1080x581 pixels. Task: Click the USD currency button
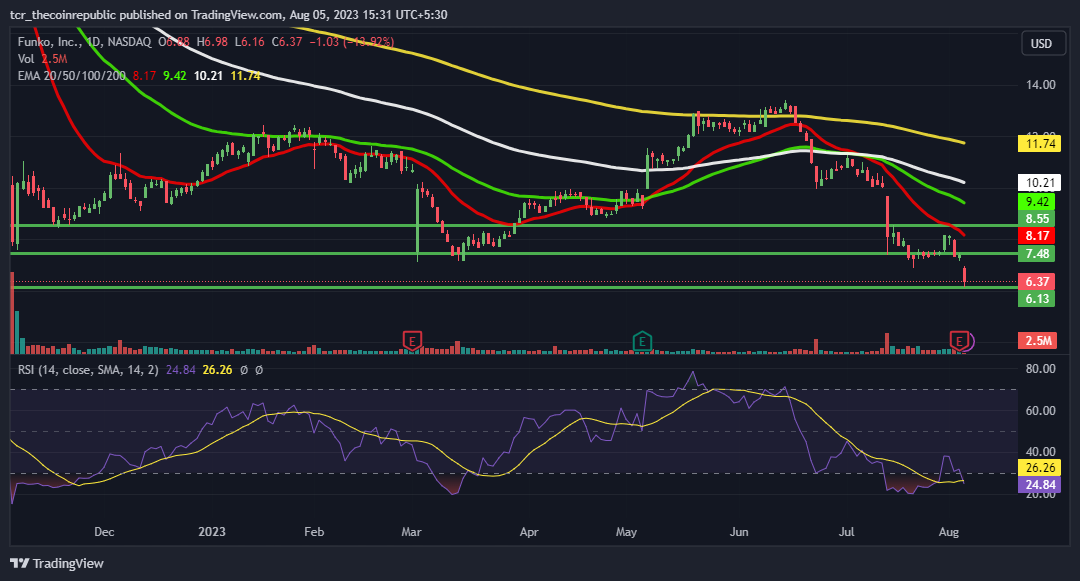[x=1041, y=43]
